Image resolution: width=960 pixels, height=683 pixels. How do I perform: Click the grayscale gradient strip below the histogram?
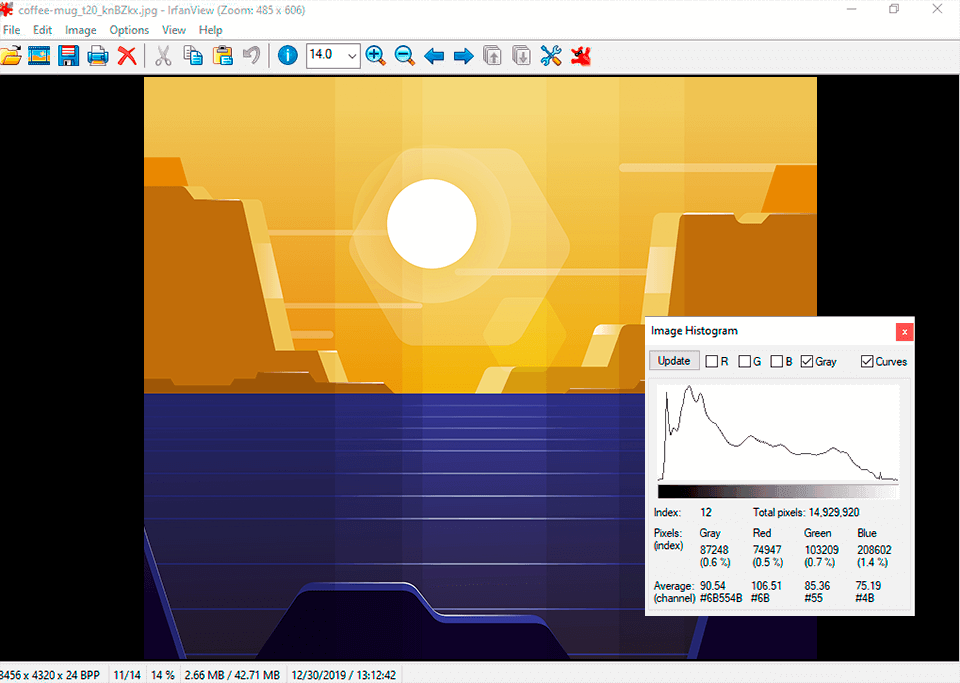tap(780, 491)
